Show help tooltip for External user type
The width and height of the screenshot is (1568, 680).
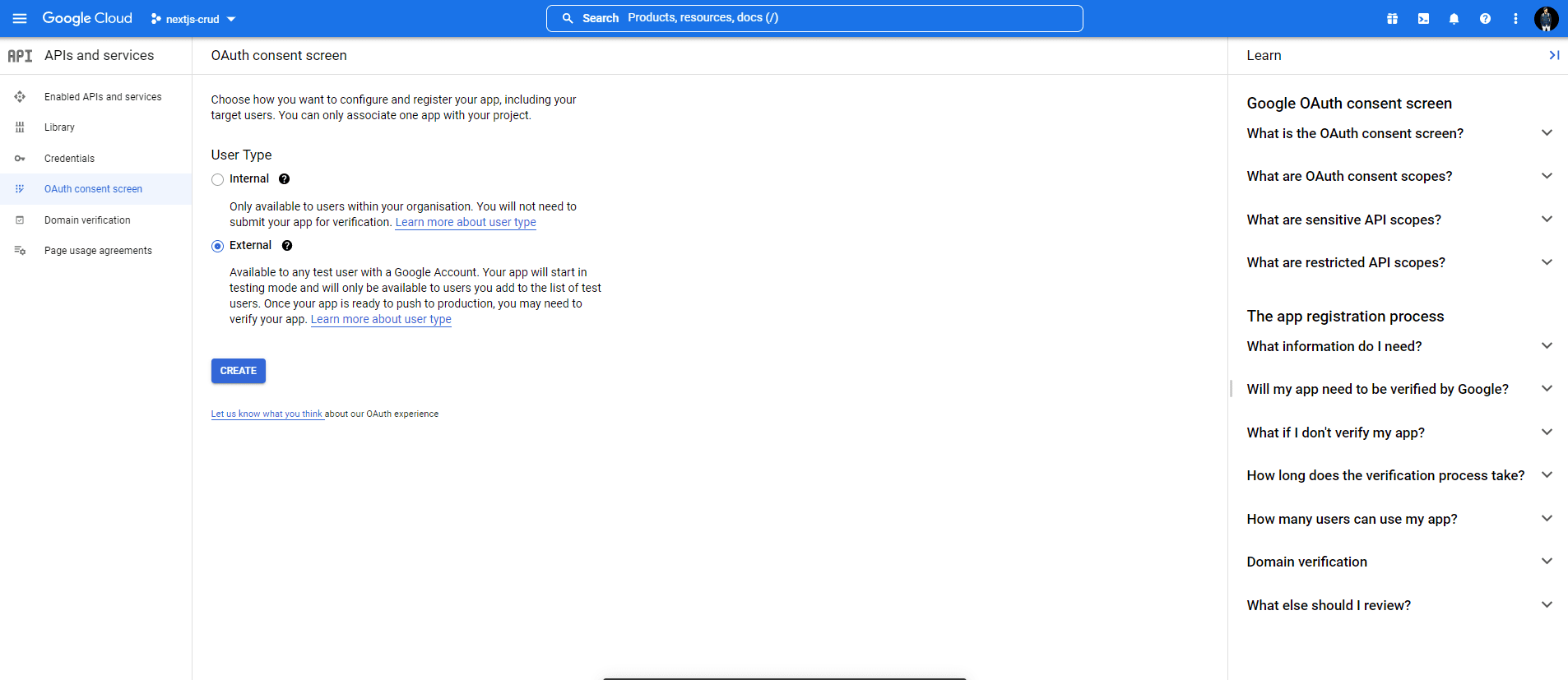tap(287, 246)
